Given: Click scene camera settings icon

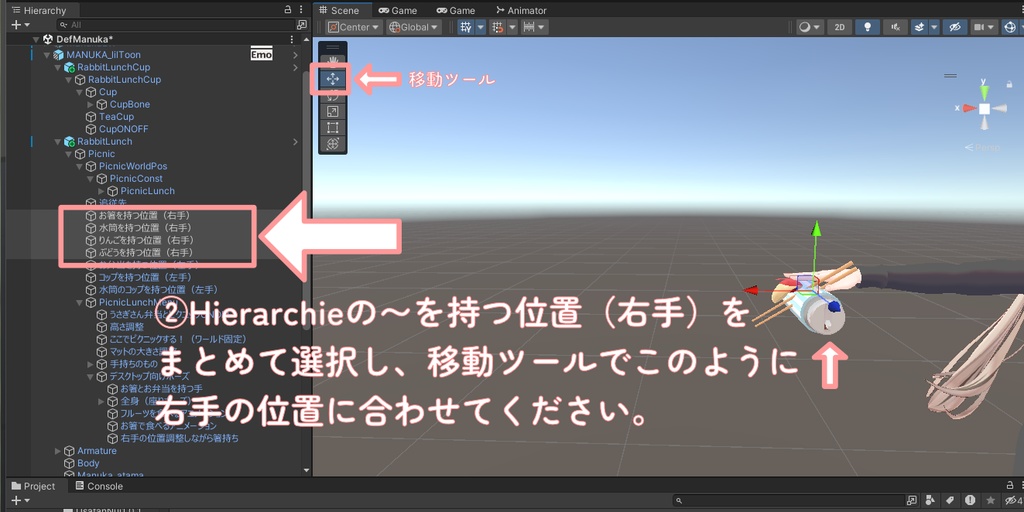Looking at the screenshot, I should 979,27.
